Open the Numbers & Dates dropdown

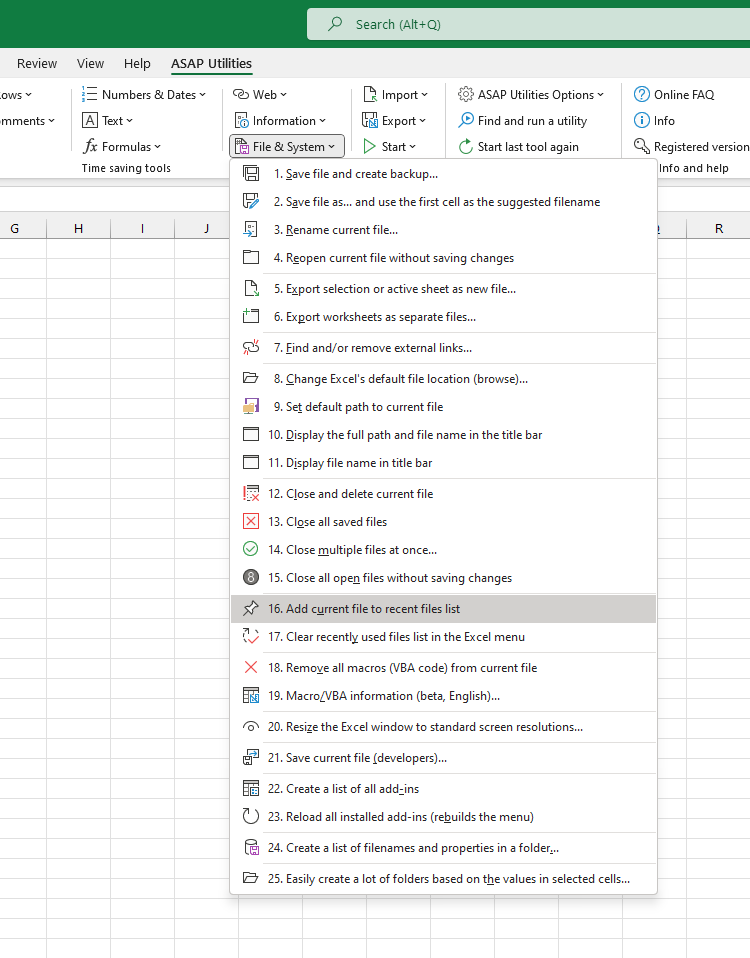point(144,94)
